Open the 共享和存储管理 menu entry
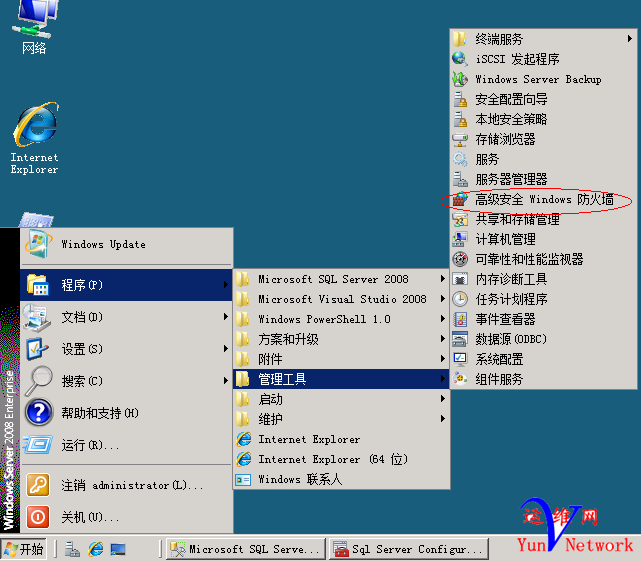This screenshot has height=562, width=641. point(543,219)
